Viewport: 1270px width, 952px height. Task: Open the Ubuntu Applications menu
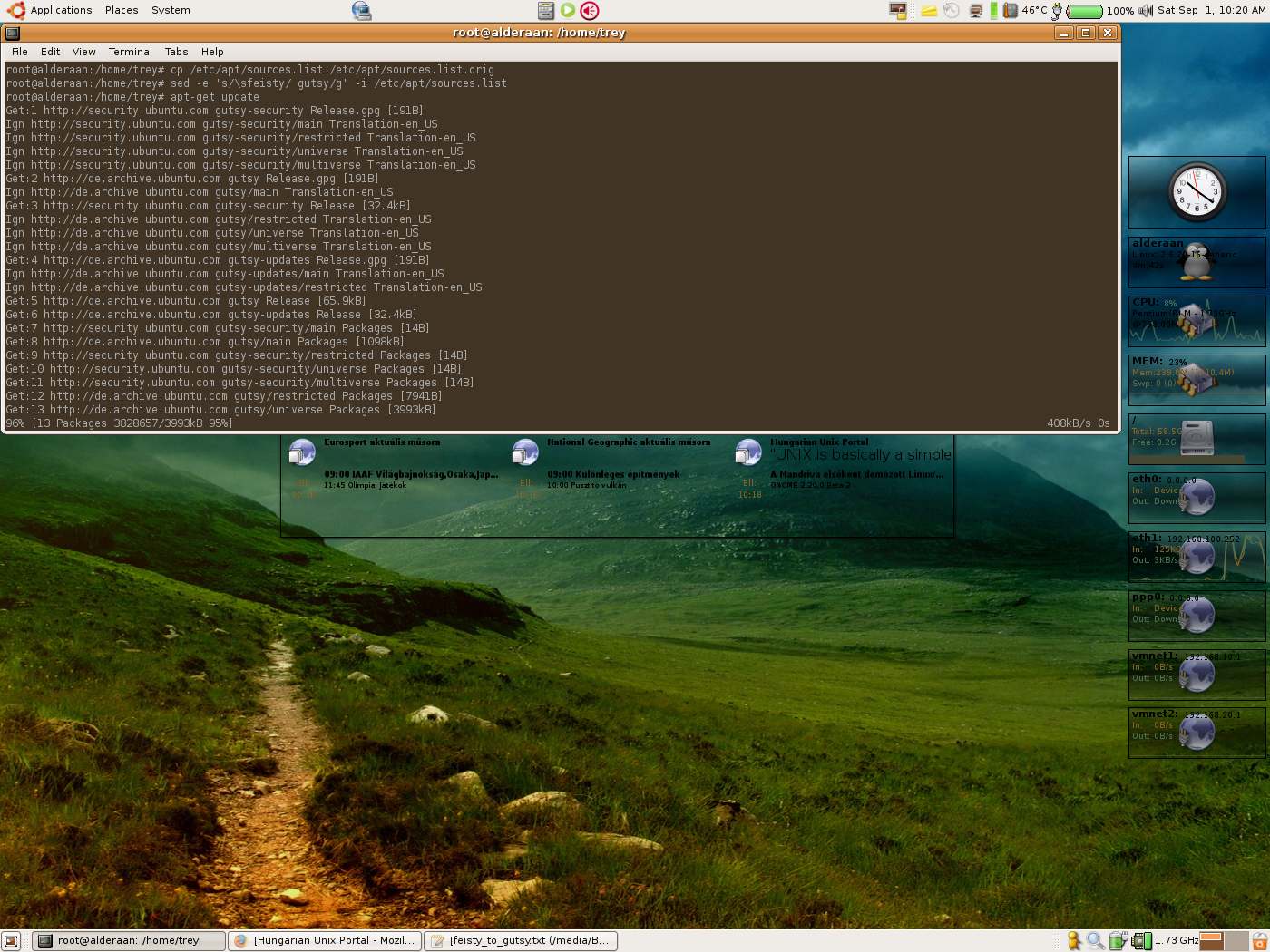pyautogui.click(x=51, y=10)
